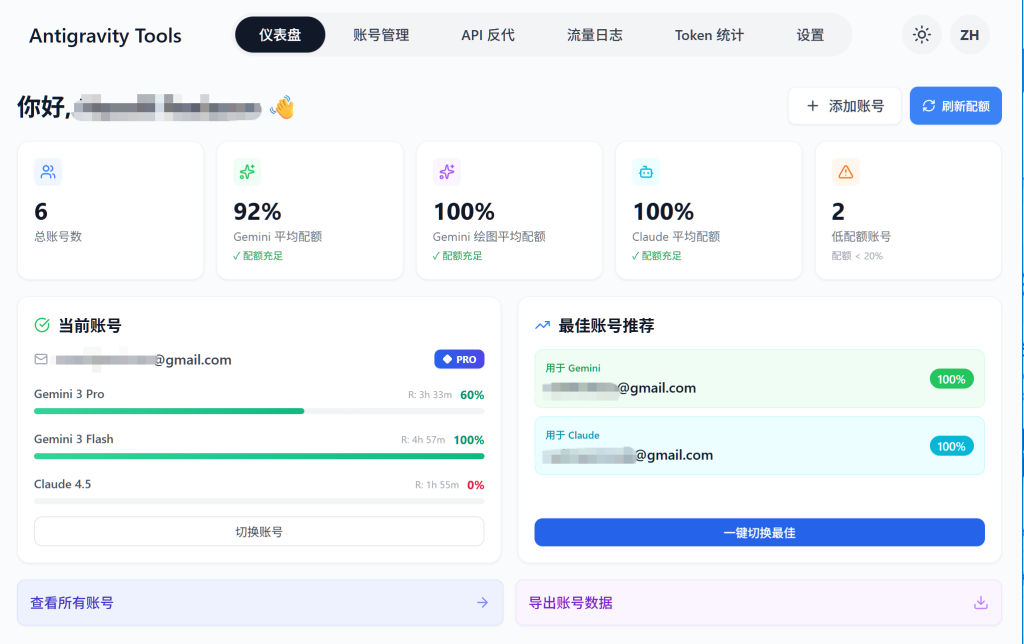Click the ZH language switcher

coord(969,35)
